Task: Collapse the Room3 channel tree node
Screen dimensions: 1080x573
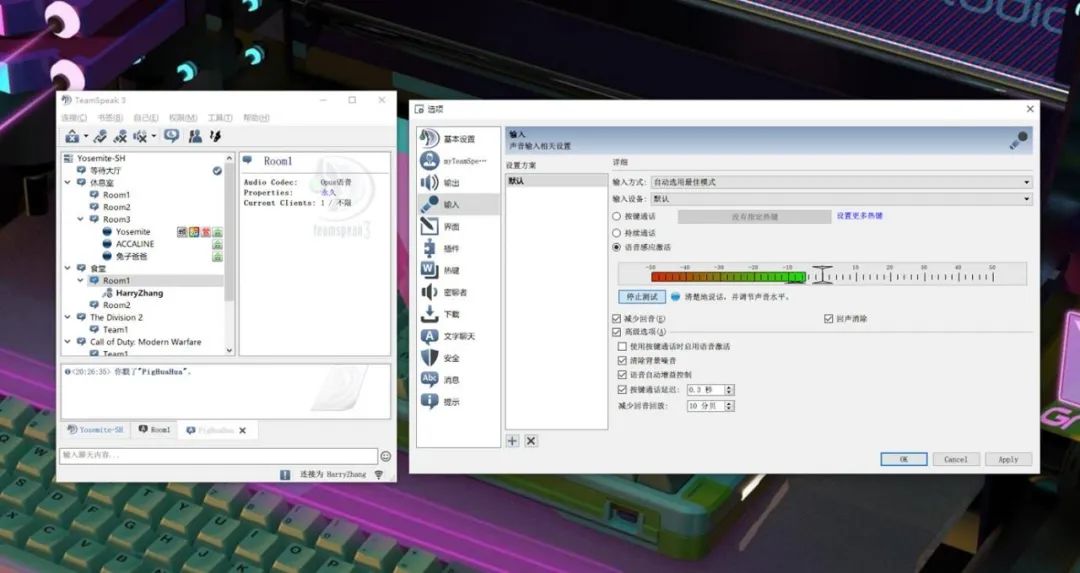Action: point(81,220)
